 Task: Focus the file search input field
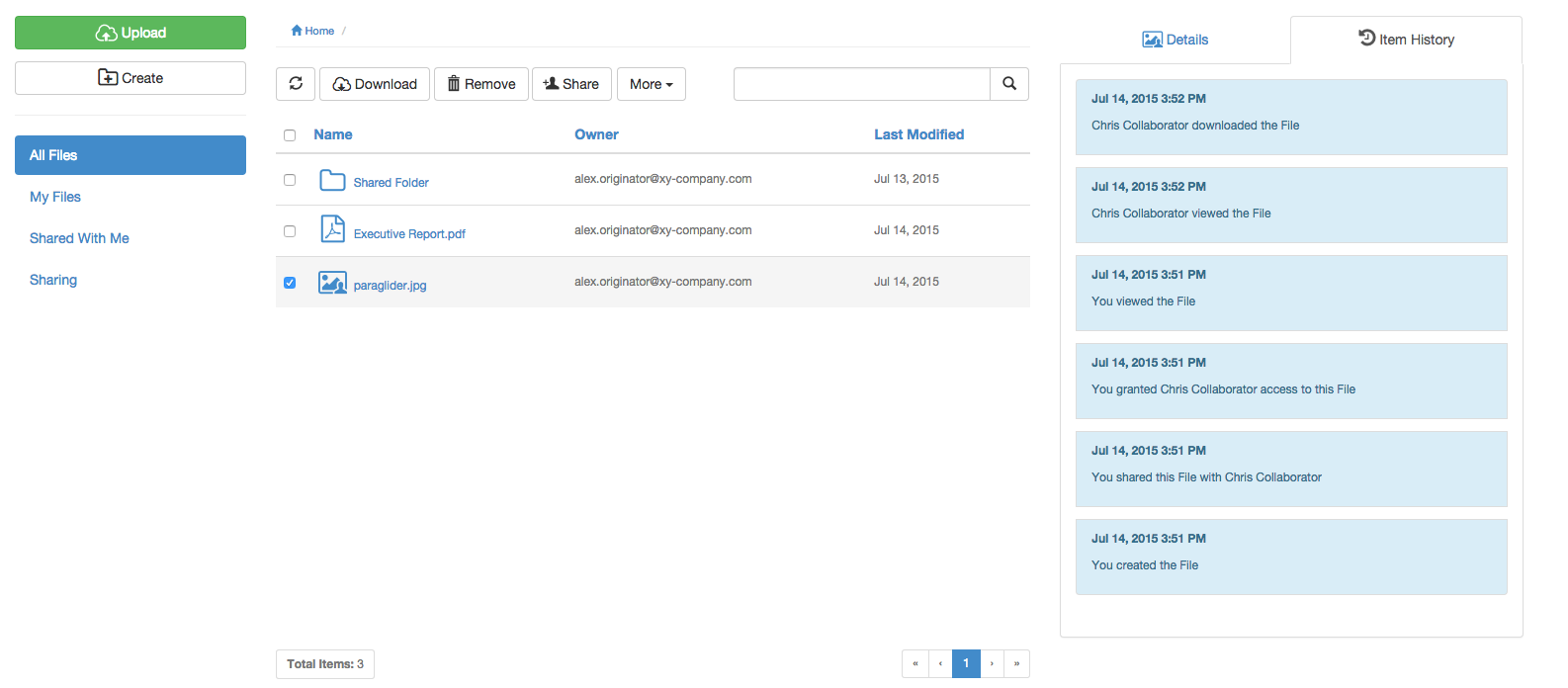861,84
